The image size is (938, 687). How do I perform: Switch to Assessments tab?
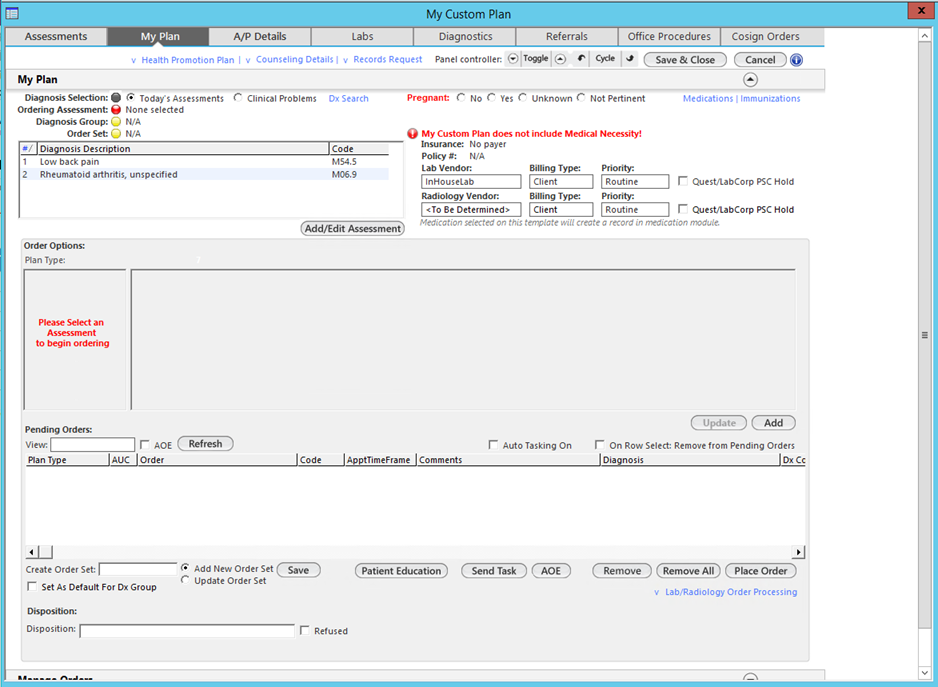tap(56, 37)
